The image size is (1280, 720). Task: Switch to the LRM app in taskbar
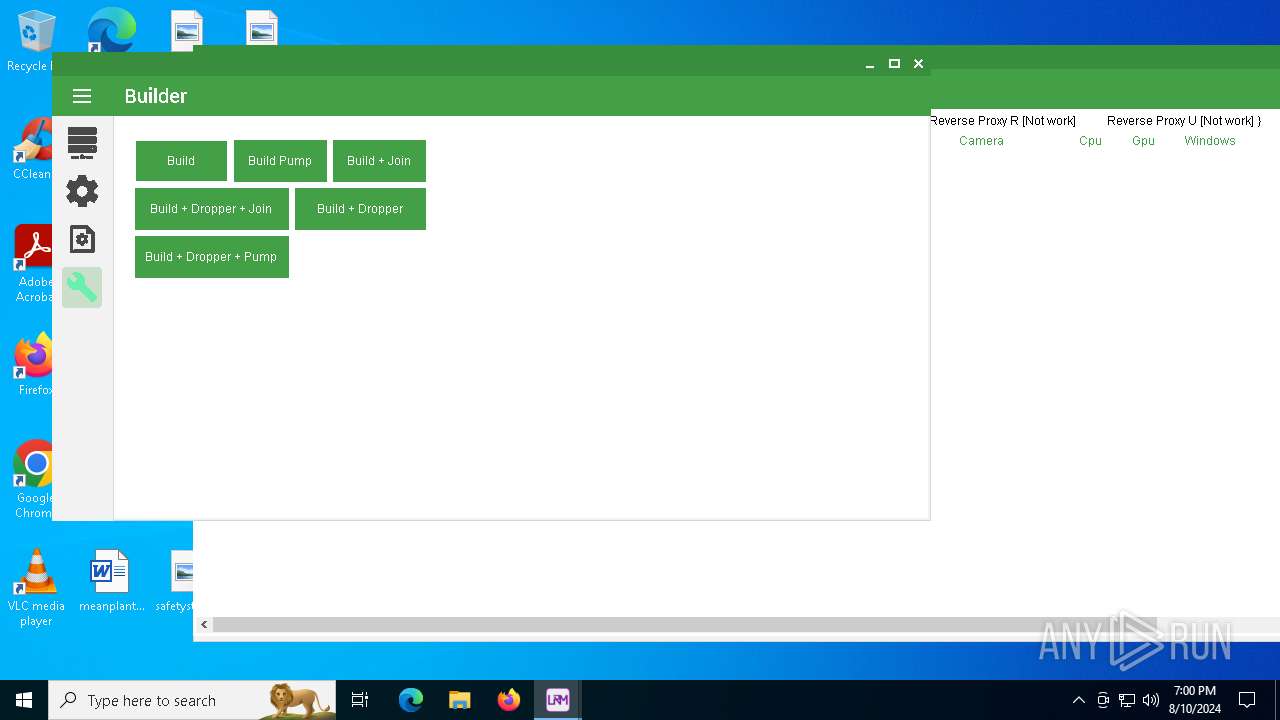pyautogui.click(x=557, y=700)
